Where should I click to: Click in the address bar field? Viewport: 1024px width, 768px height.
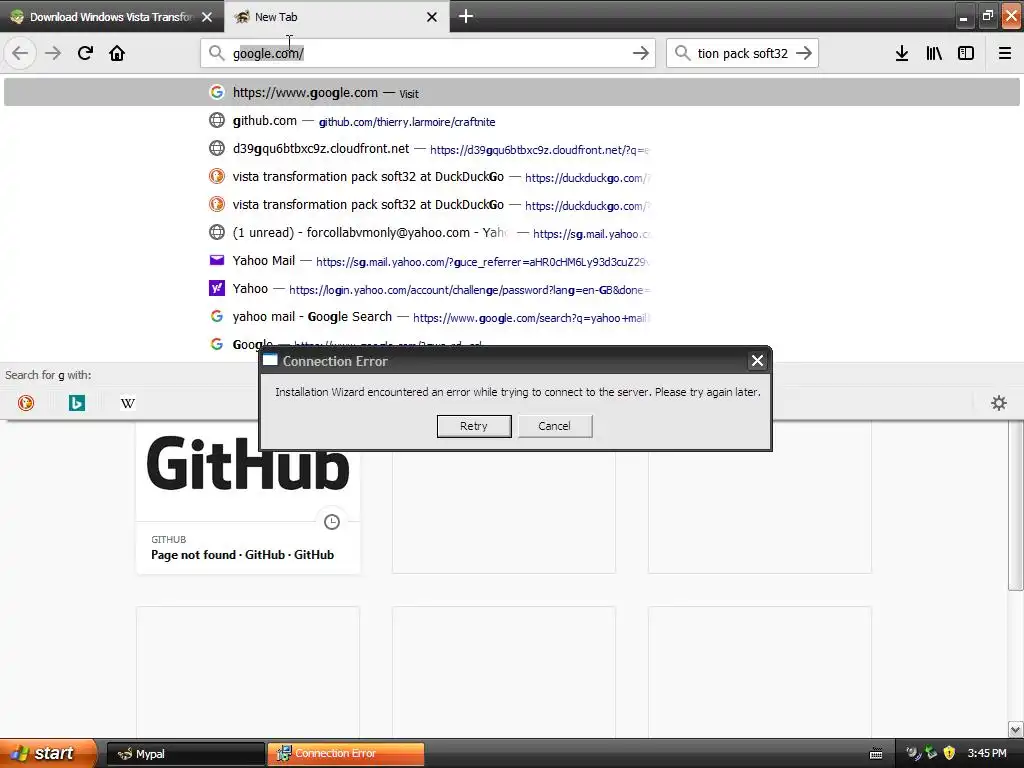pos(428,53)
